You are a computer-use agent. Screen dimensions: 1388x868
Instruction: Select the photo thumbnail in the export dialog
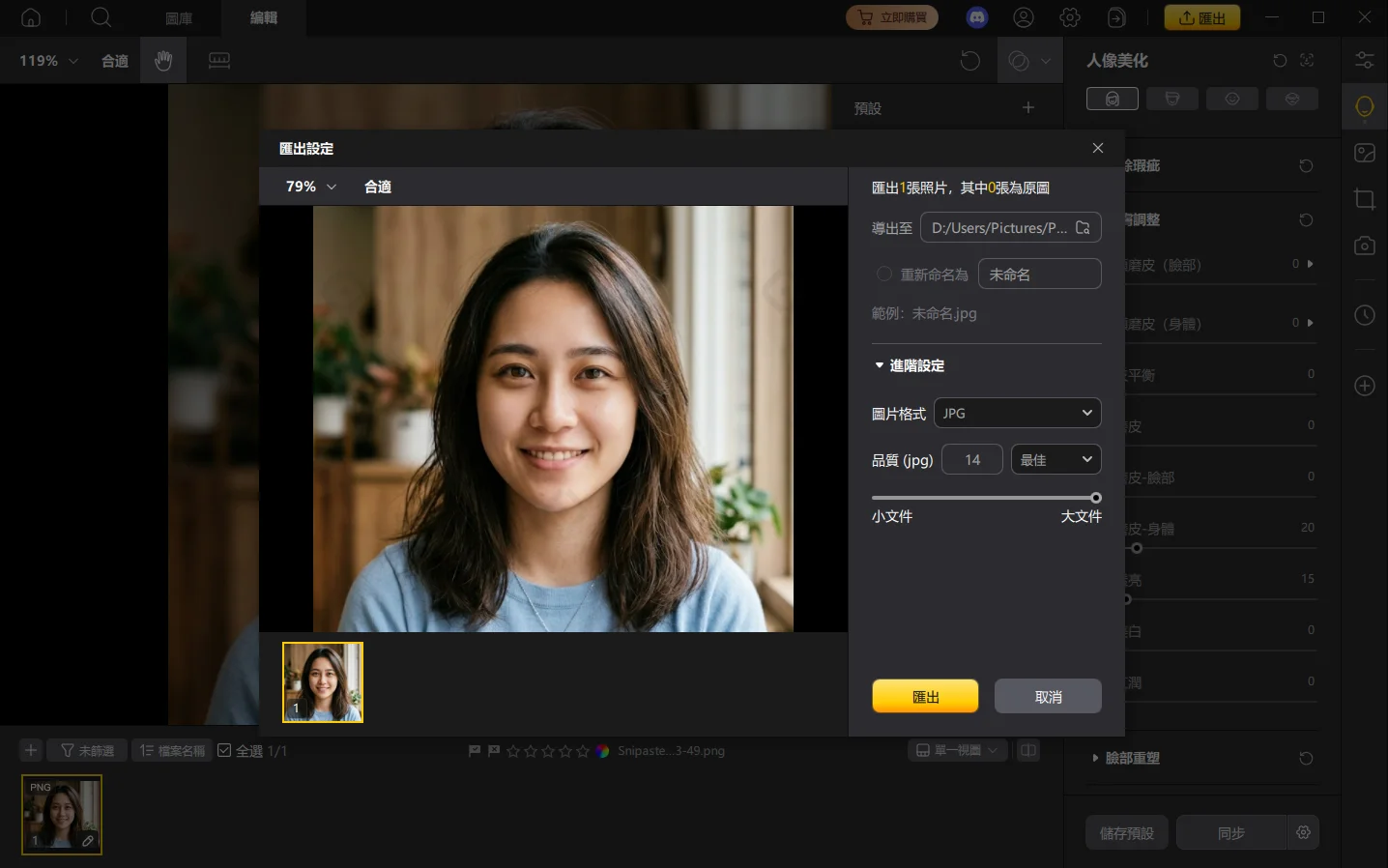tap(322, 681)
